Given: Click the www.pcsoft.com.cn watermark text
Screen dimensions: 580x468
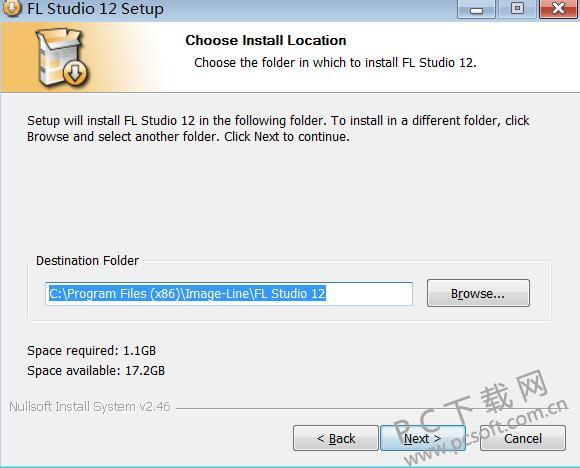Looking at the screenshot, I should 486,433.
